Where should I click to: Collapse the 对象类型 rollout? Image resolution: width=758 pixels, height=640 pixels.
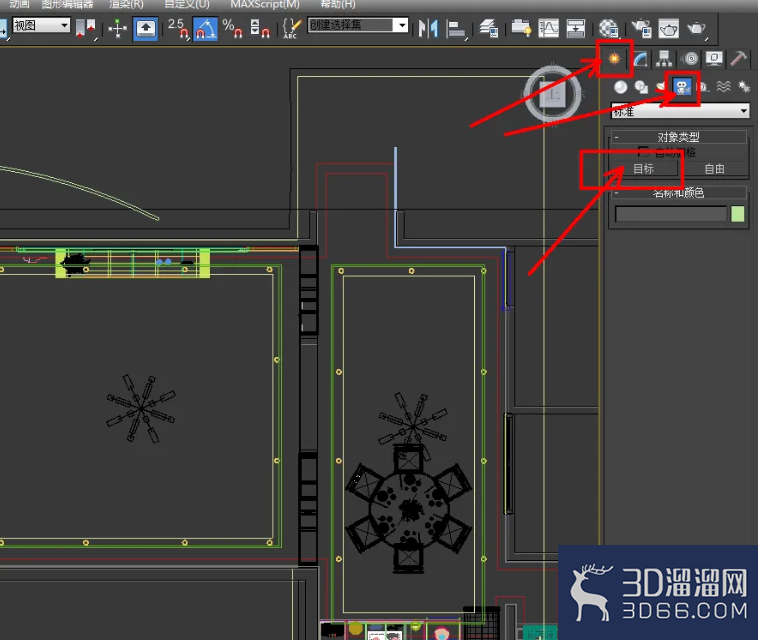[x=678, y=137]
